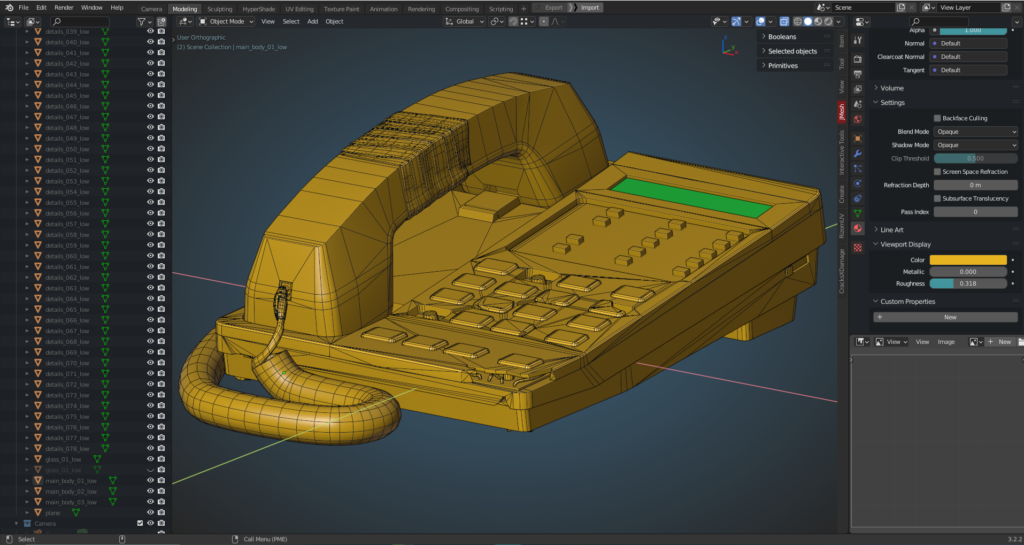Adjust the Alpha slider

coord(973,30)
